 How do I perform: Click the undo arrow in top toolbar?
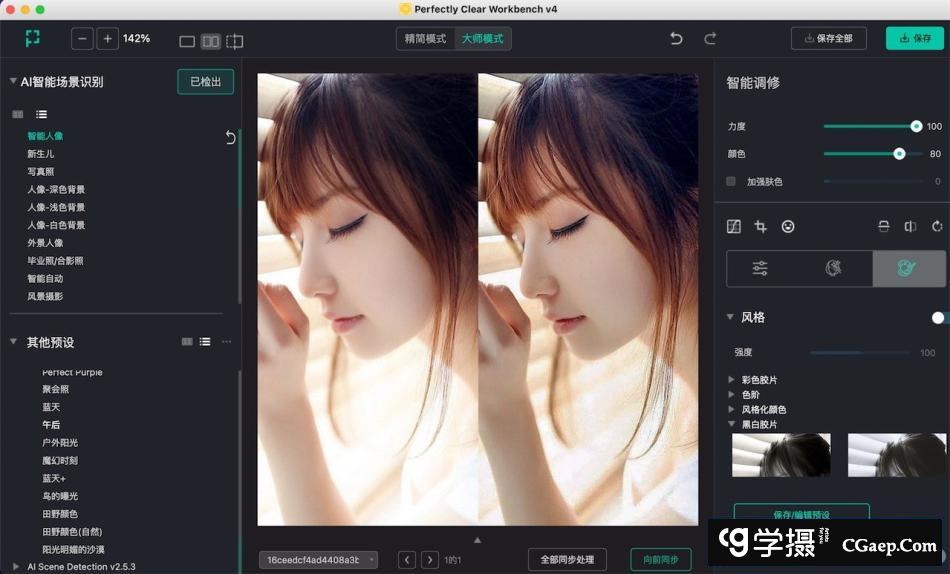(x=677, y=38)
